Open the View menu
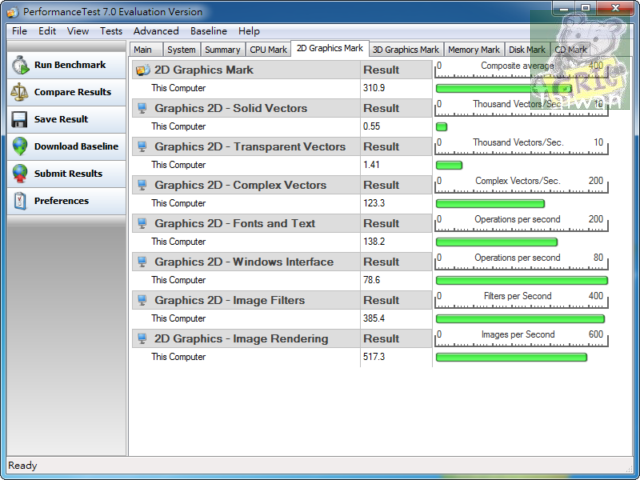 [78, 31]
